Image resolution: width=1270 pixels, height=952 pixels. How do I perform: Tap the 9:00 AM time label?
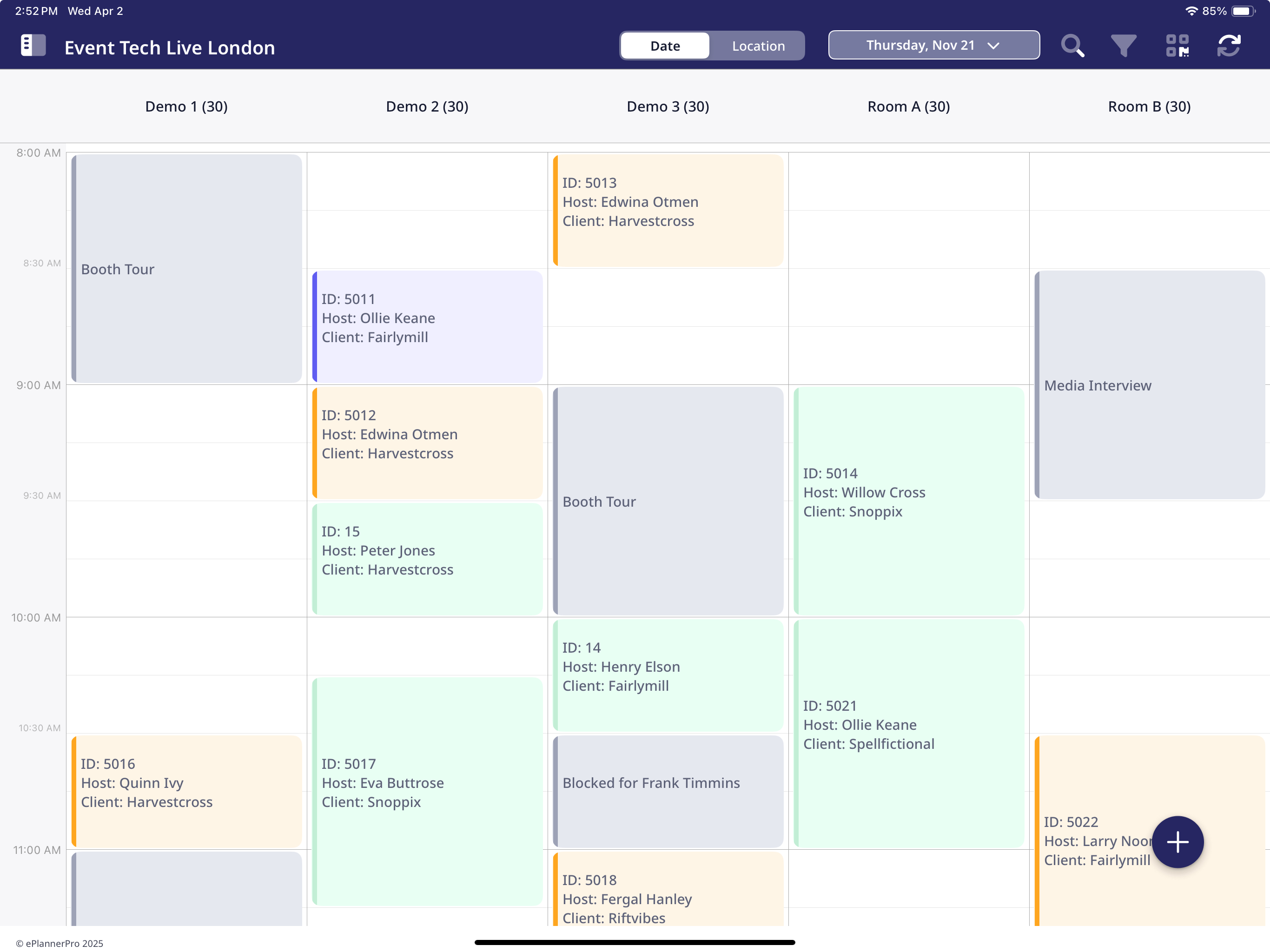pyautogui.click(x=38, y=385)
